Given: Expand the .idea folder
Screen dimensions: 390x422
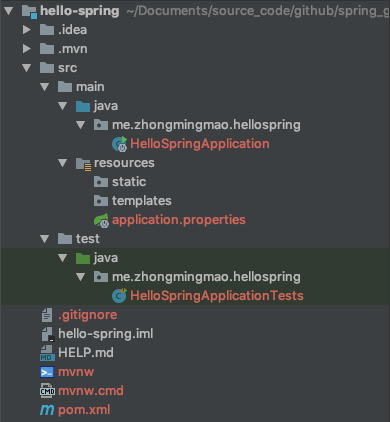Looking at the screenshot, I should 27,30.
